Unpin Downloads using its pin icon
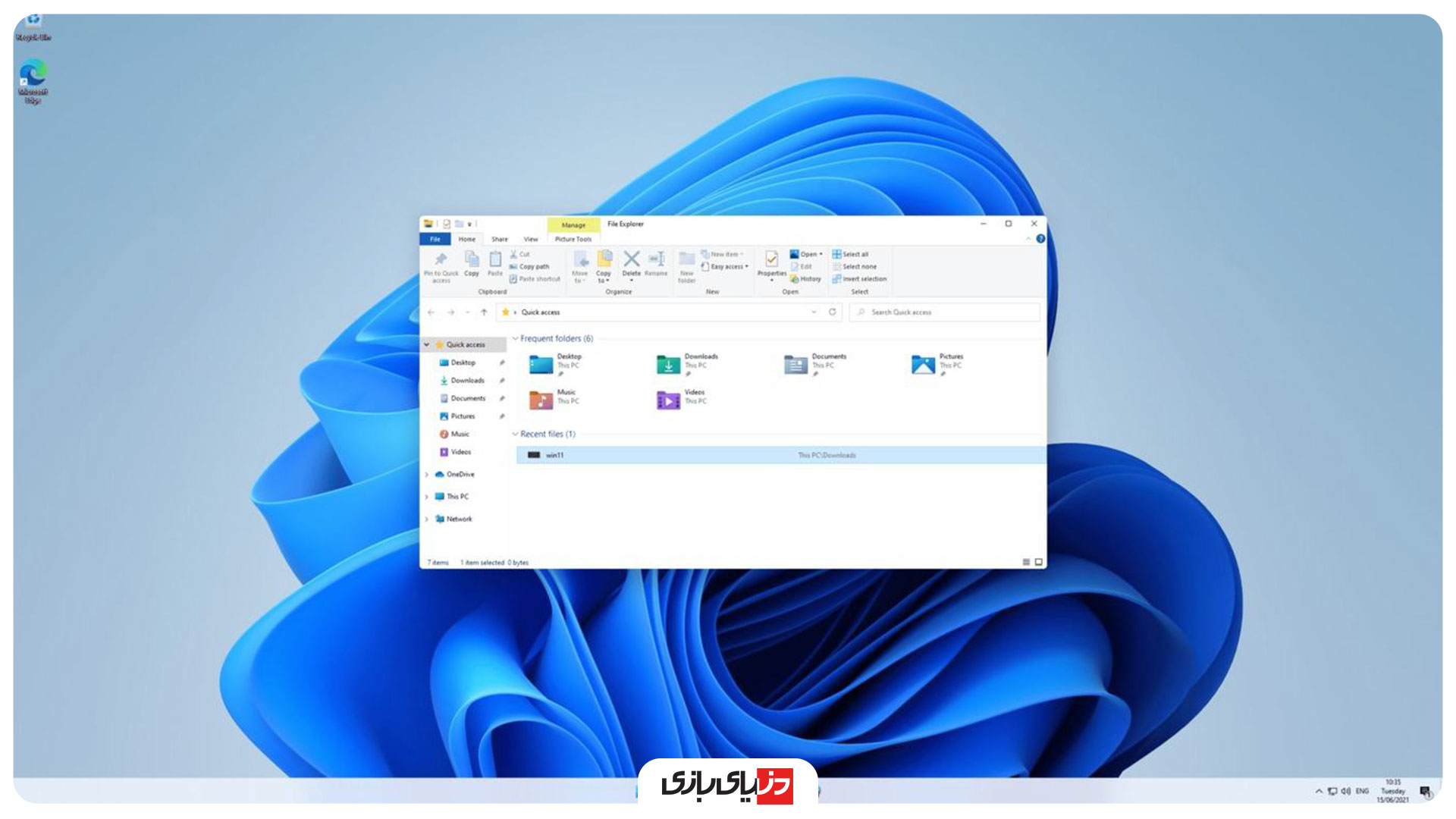 point(502,380)
